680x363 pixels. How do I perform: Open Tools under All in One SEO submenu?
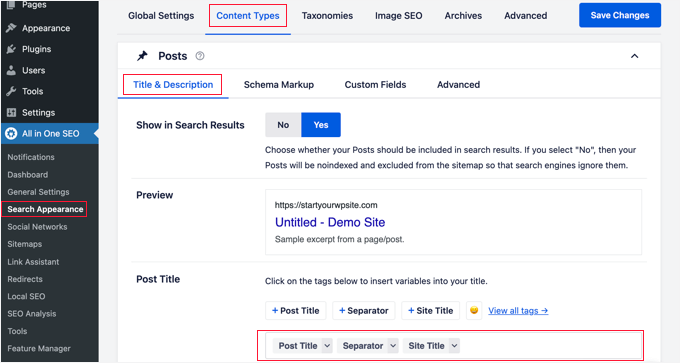17,331
